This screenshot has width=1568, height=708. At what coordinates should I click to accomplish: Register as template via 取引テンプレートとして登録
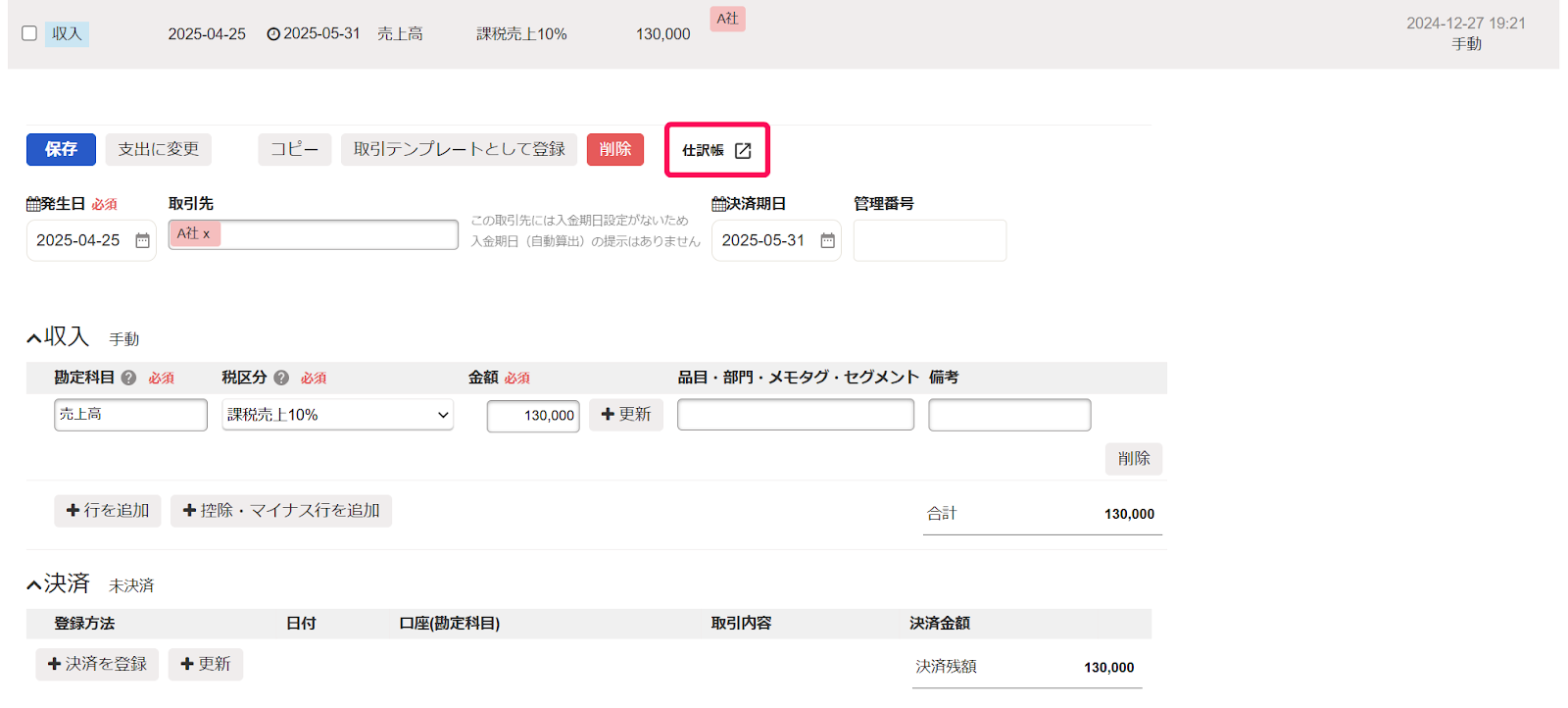coord(460,149)
